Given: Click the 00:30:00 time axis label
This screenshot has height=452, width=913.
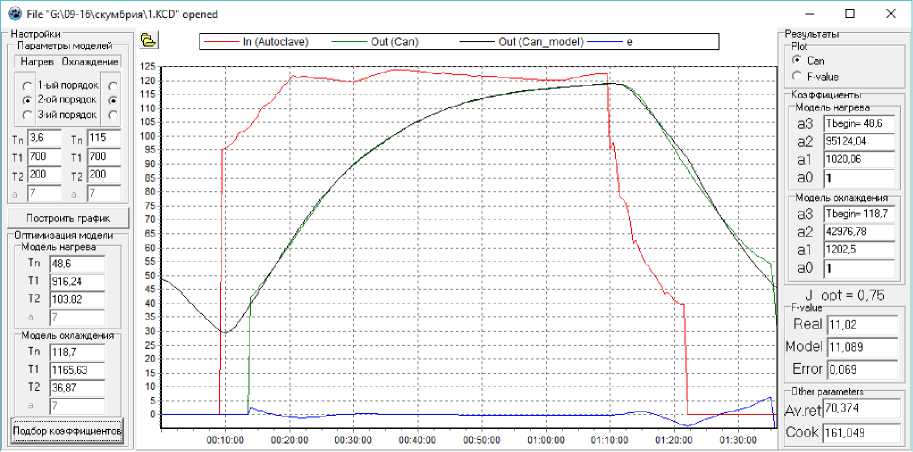Looking at the screenshot, I should (x=353, y=438).
